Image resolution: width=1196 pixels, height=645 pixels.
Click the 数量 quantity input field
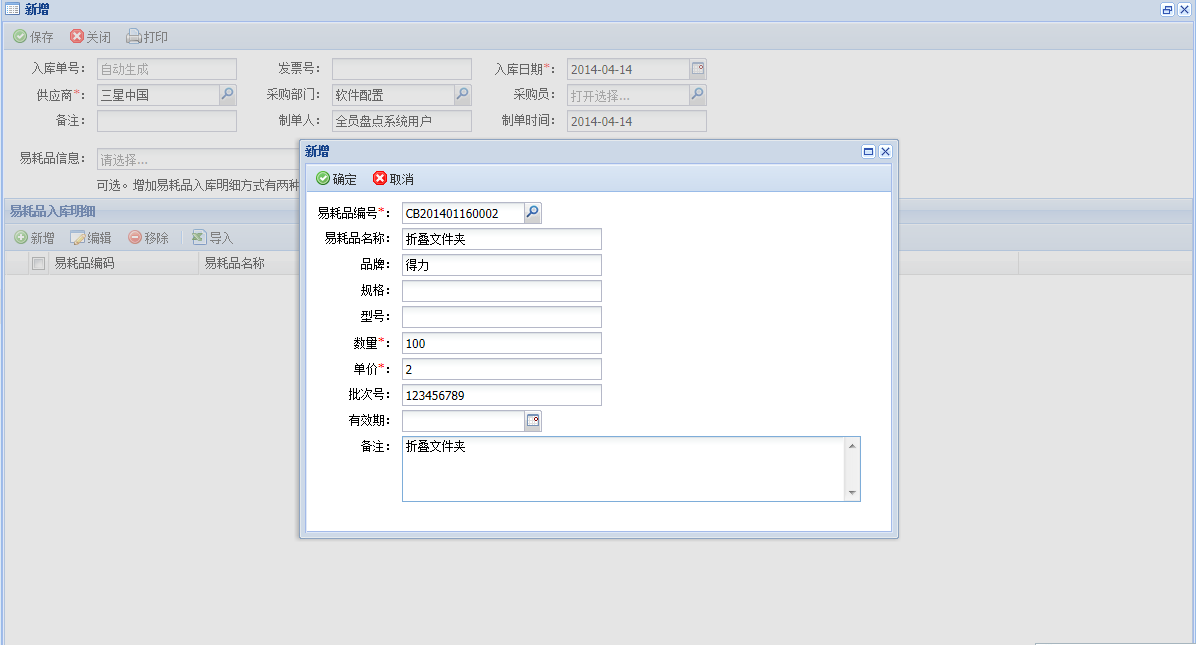click(501, 343)
